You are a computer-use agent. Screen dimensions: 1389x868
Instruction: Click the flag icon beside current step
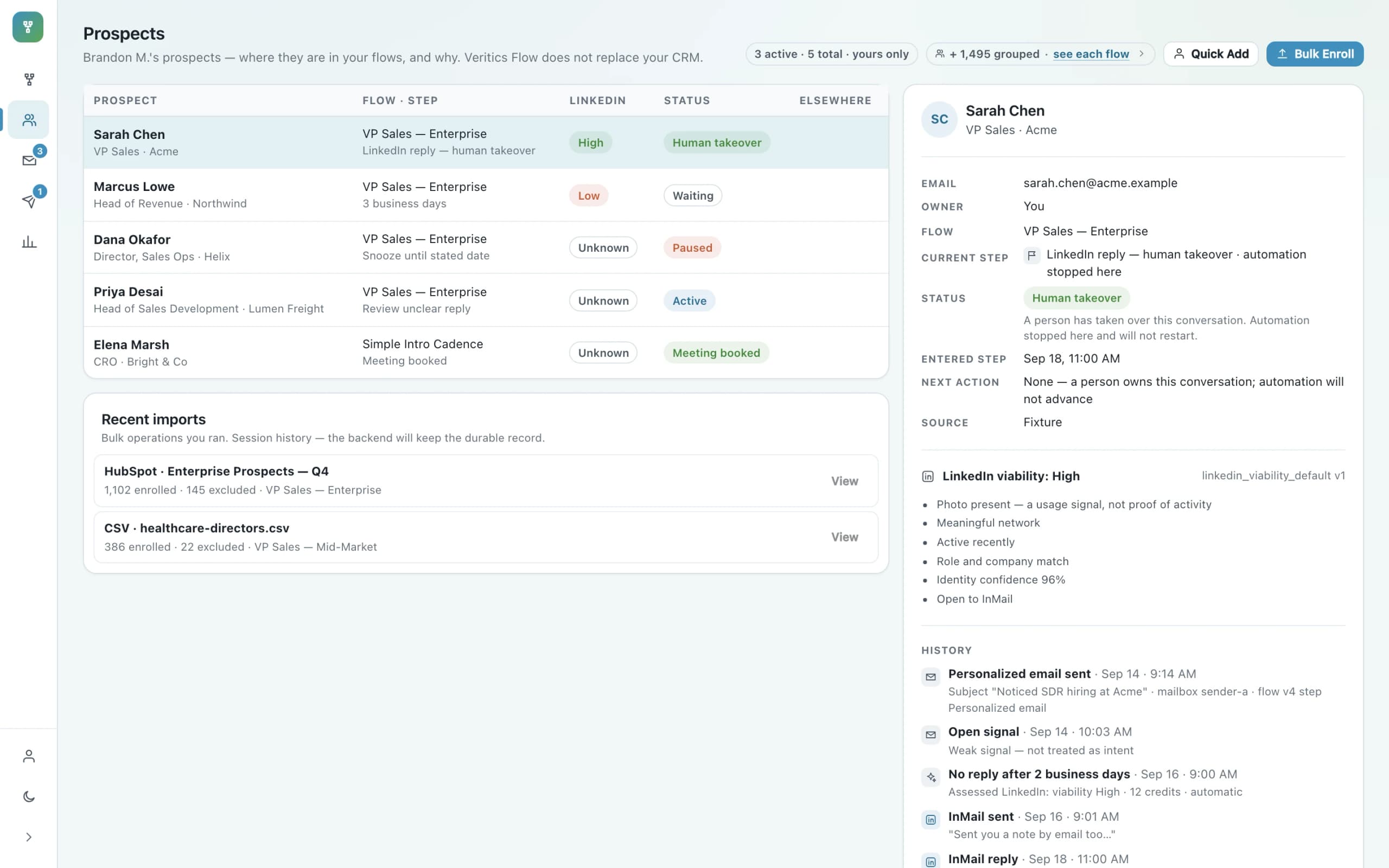tap(1031, 255)
